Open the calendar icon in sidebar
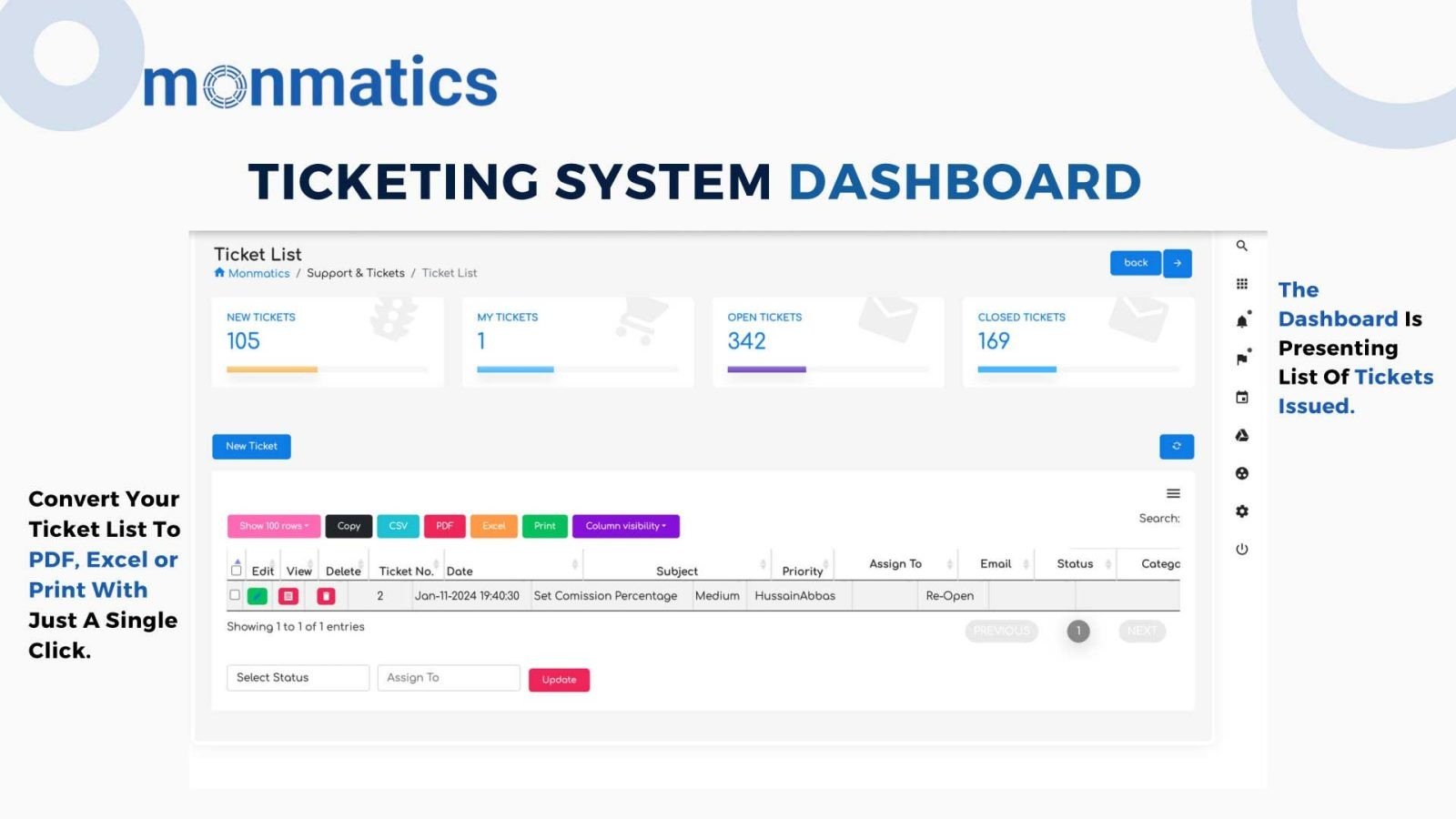The height and width of the screenshot is (819, 1456). [1241, 398]
